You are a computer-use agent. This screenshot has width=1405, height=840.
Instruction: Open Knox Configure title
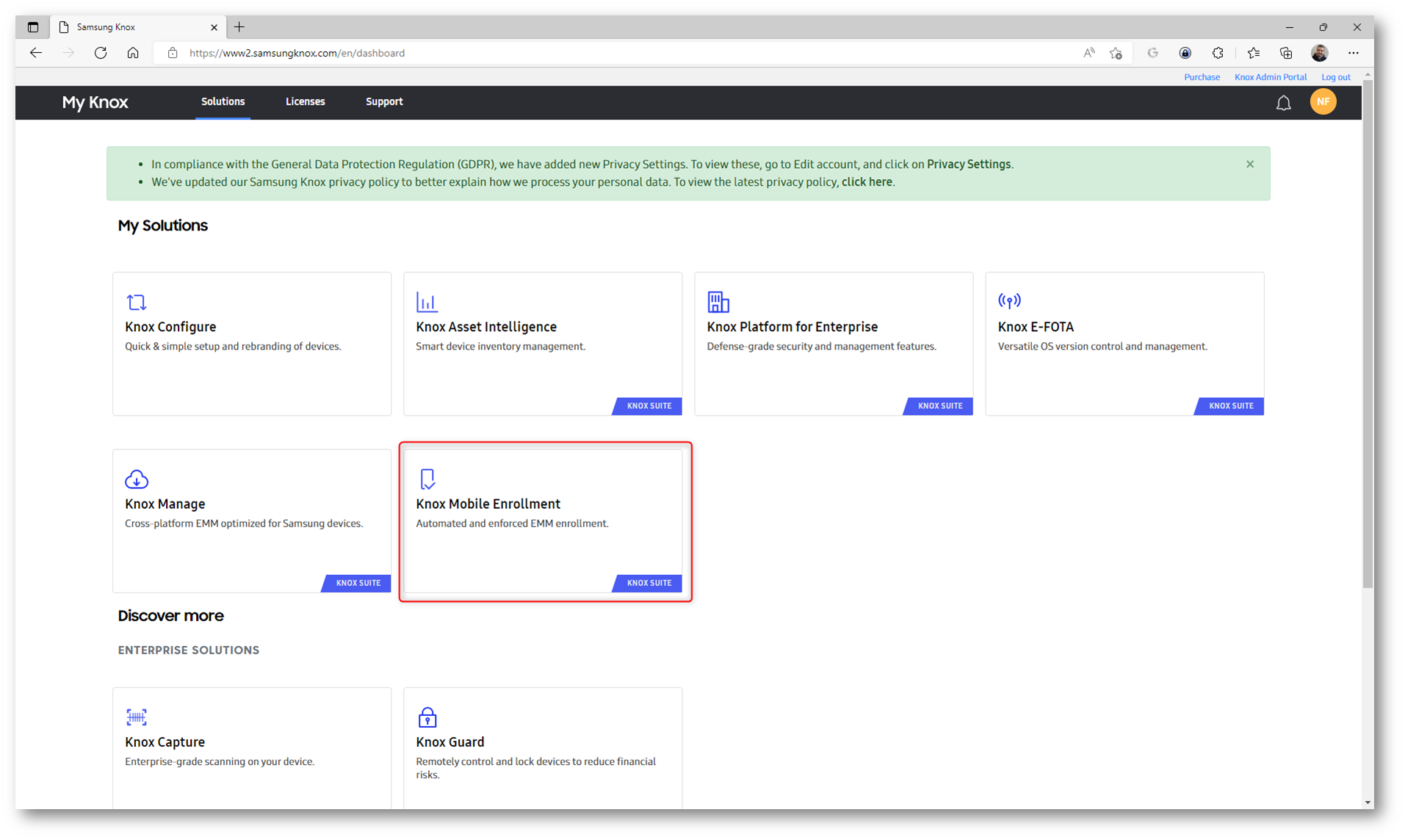170,327
